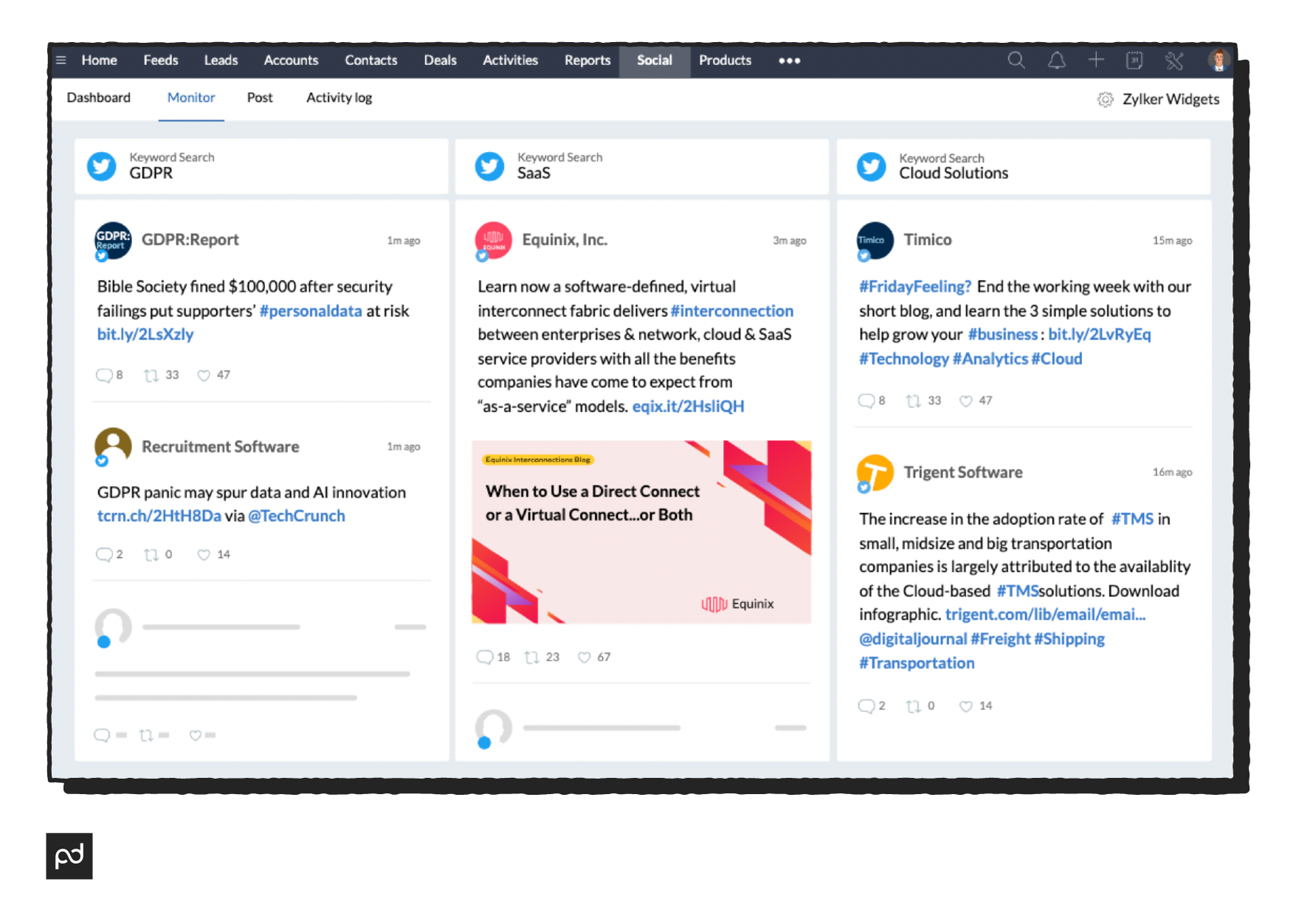Open the Deals module

coord(441,61)
